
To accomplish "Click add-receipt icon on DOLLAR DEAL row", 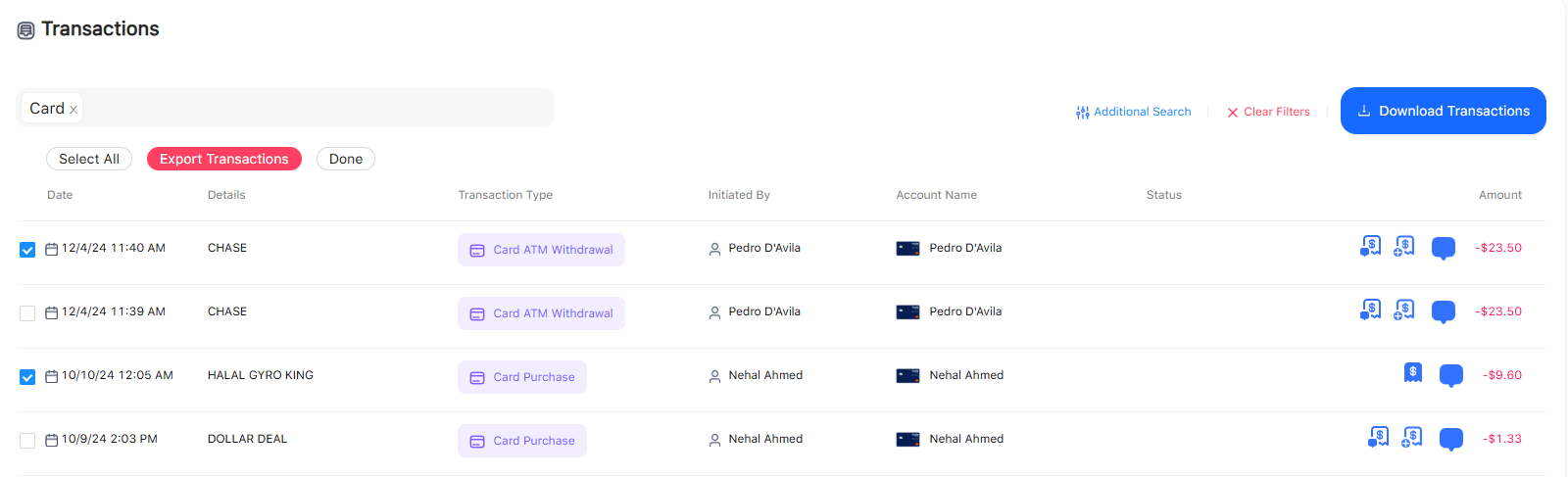I will (1412, 437).
